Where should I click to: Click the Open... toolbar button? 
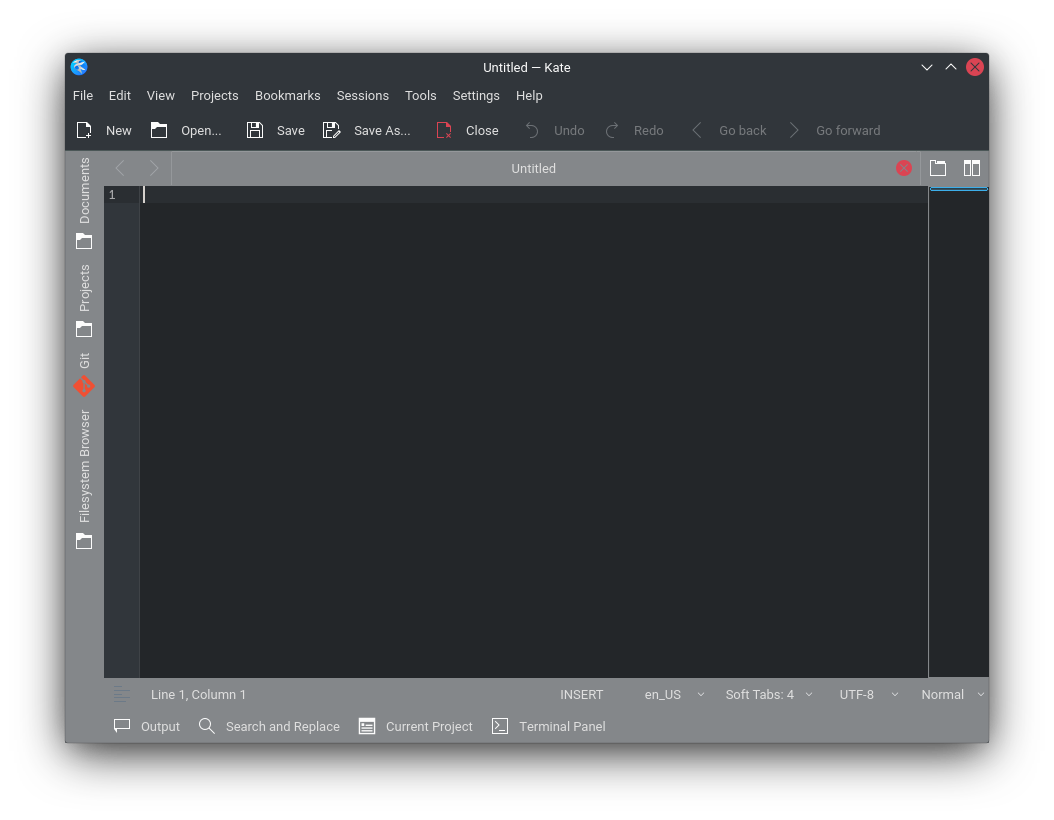[186, 130]
